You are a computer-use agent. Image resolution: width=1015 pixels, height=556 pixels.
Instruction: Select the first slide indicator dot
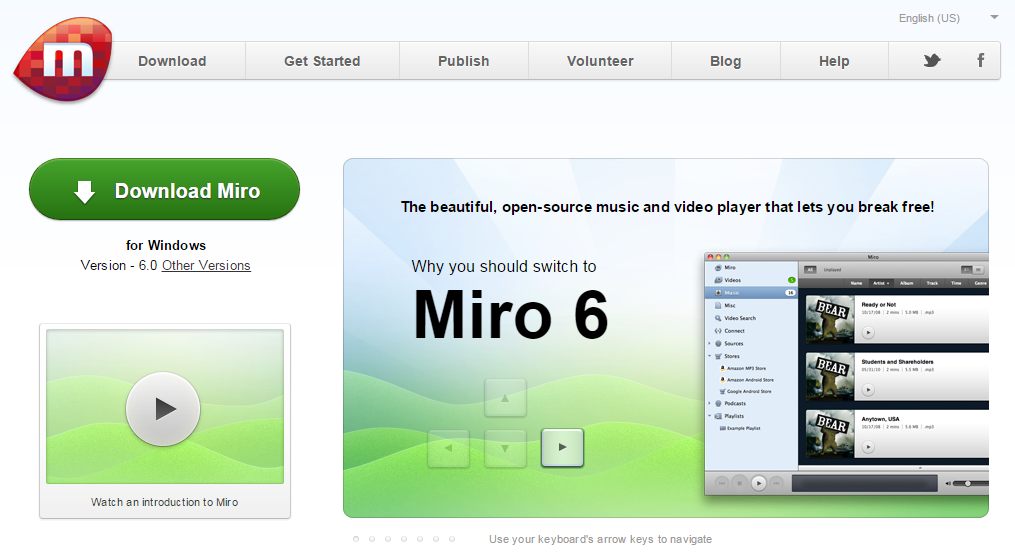point(355,539)
